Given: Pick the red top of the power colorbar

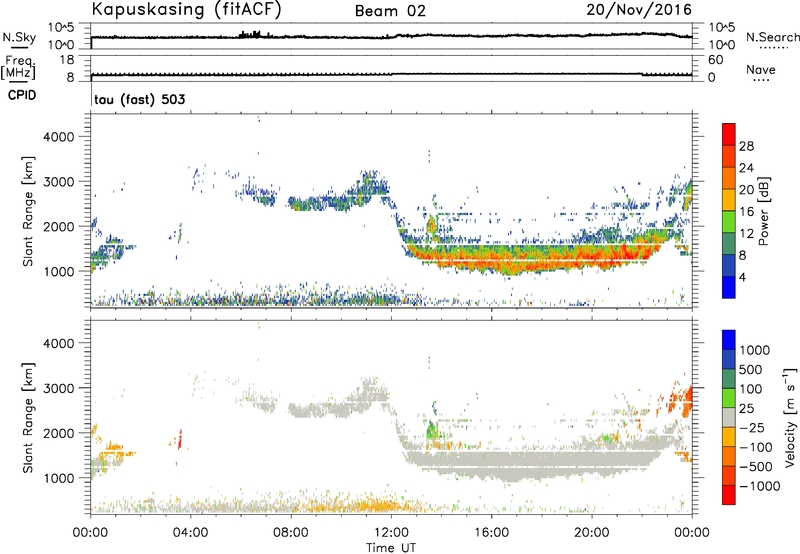Looking at the screenshot, I should 729,134.
